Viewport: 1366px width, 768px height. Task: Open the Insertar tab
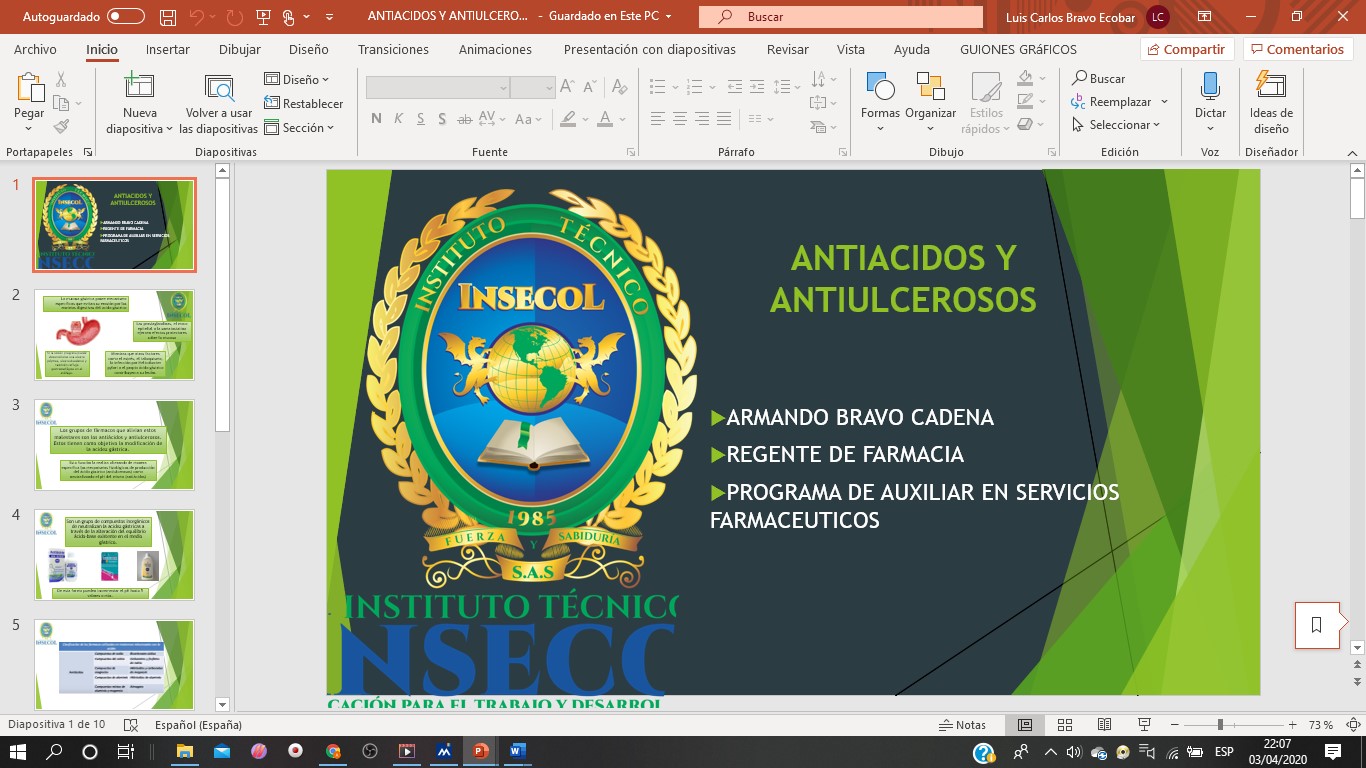[x=168, y=49]
